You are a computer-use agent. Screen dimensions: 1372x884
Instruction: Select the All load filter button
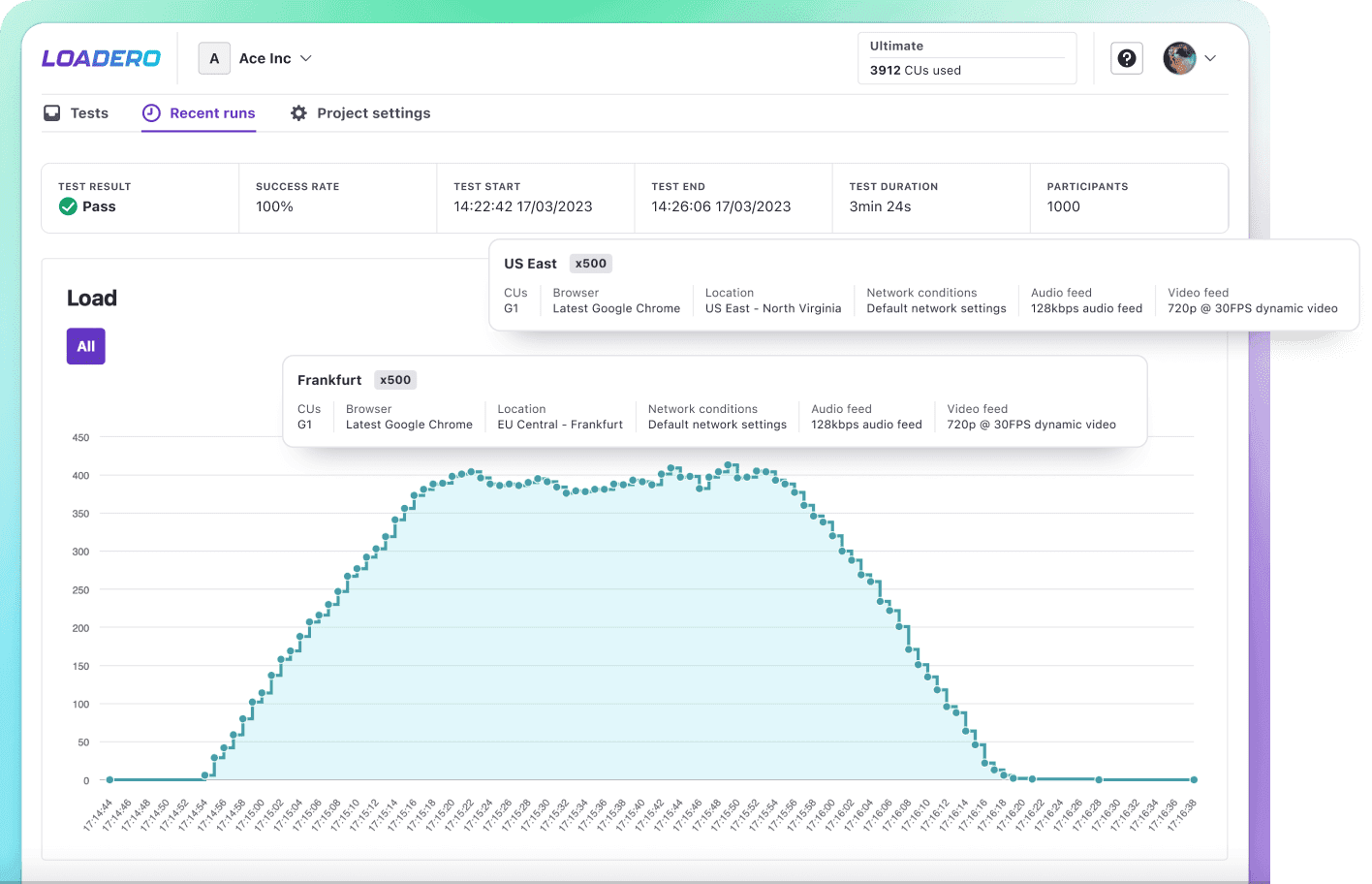click(x=85, y=346)
